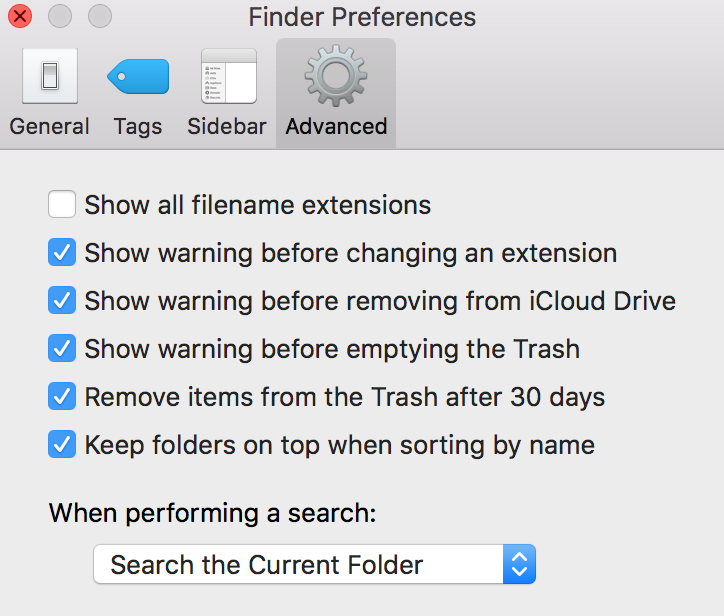Viewport: 724px width, 616px height.
Task: Enable Show all filename extensions
Action: tap(62, 204)
